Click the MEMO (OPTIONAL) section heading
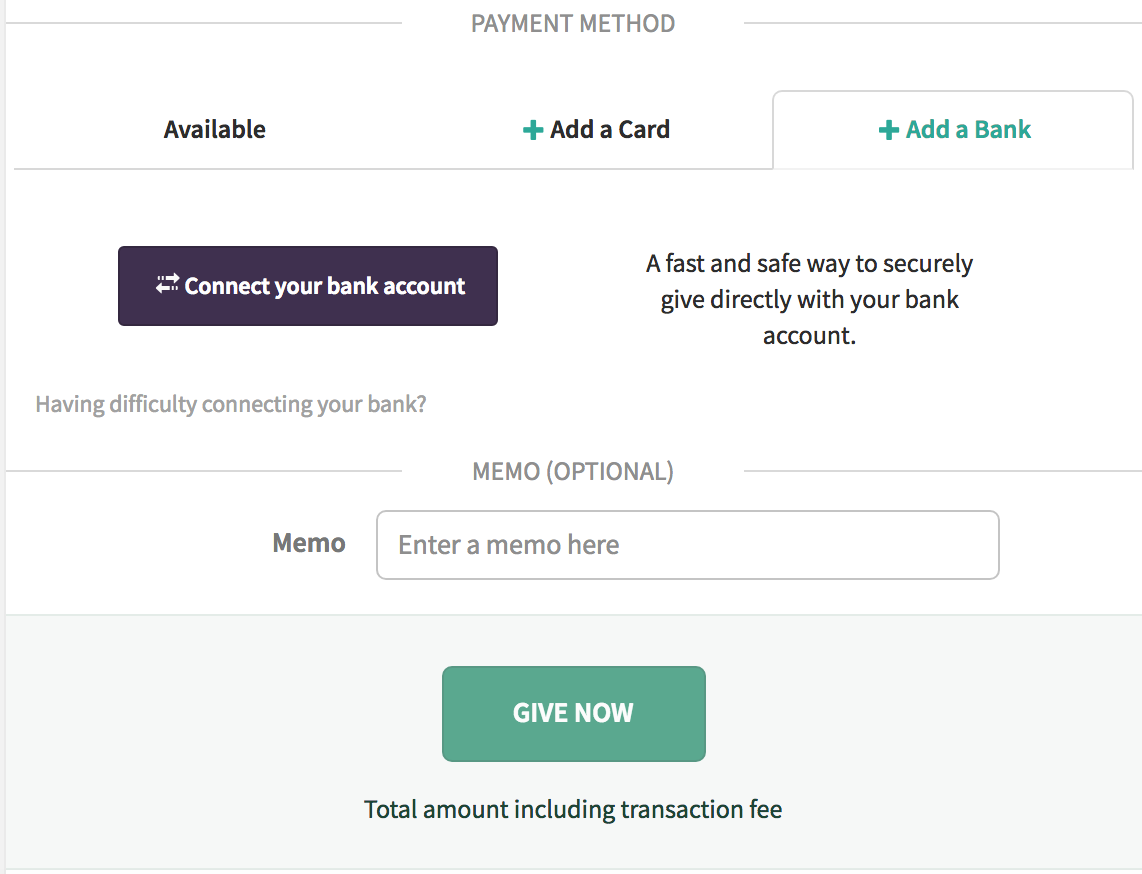The width and height of the screenshot is (1142, 874). (x=573, y=471)
